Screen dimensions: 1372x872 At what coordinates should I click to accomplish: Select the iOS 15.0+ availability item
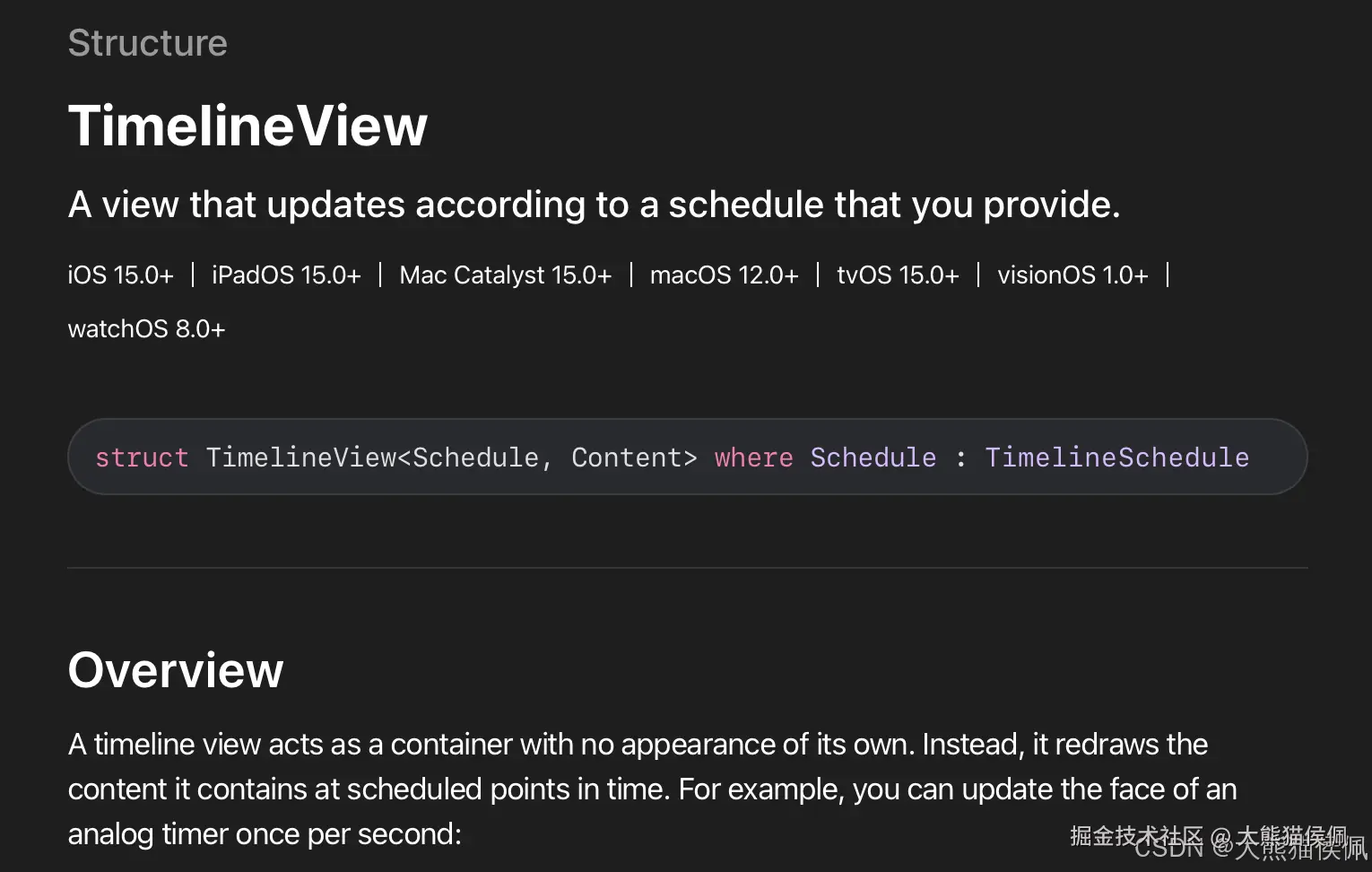point(121,275)
